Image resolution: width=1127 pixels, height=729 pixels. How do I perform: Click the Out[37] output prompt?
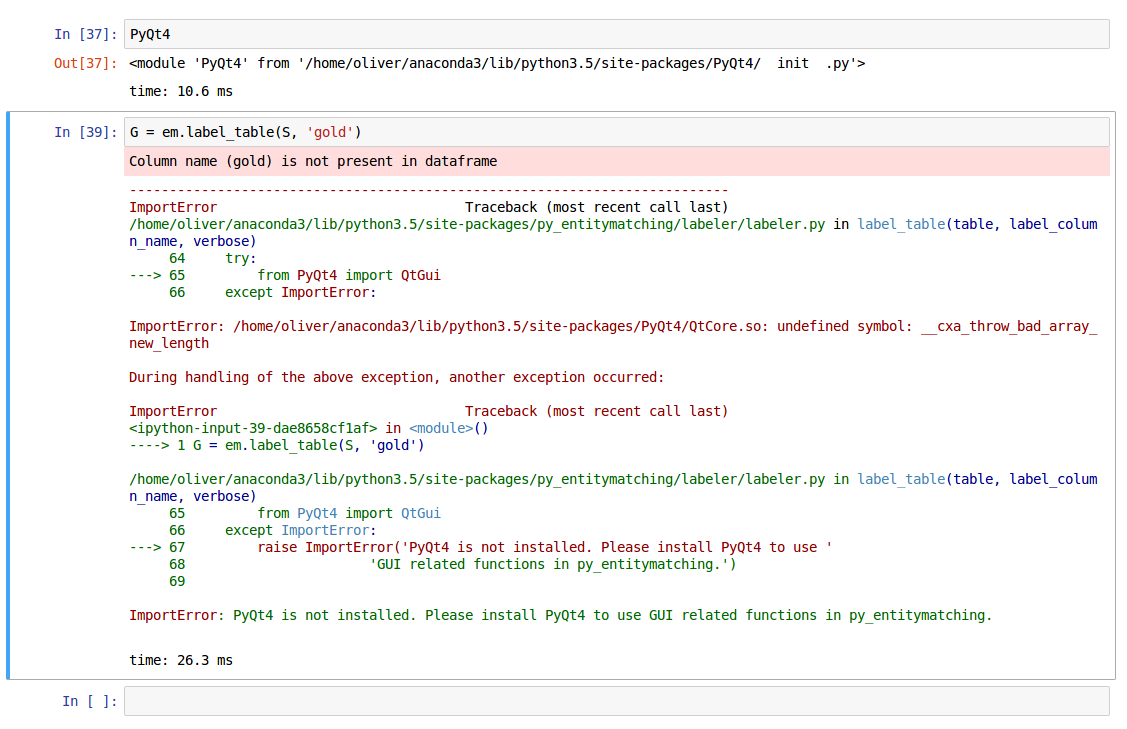[x=86, y=63]
